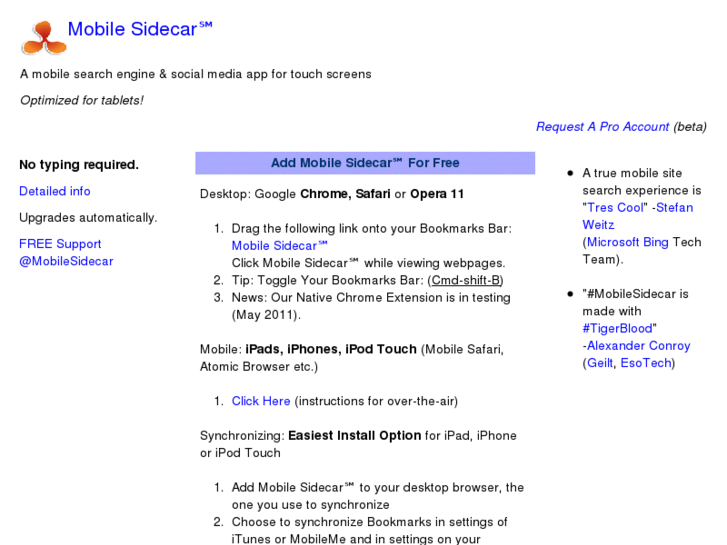Open the FREE Support link
Screen dimensions: 727x545
[60, 244]
